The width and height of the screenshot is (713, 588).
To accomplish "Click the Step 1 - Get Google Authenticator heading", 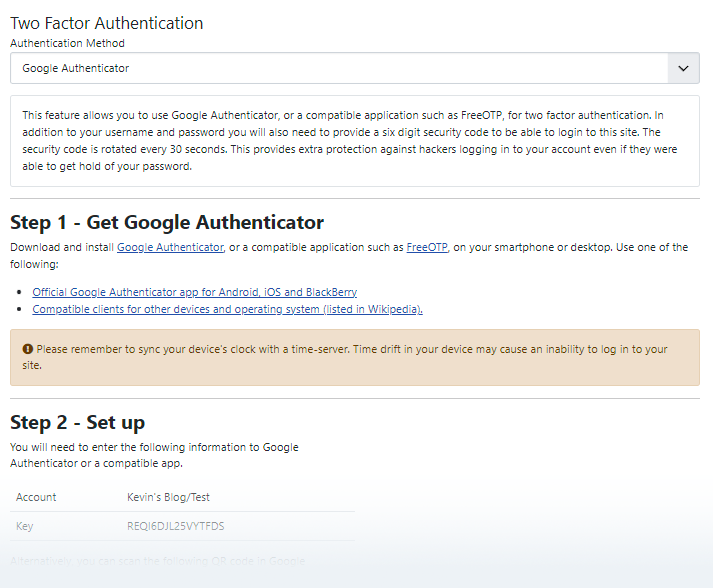I will (x=167, y=222).
